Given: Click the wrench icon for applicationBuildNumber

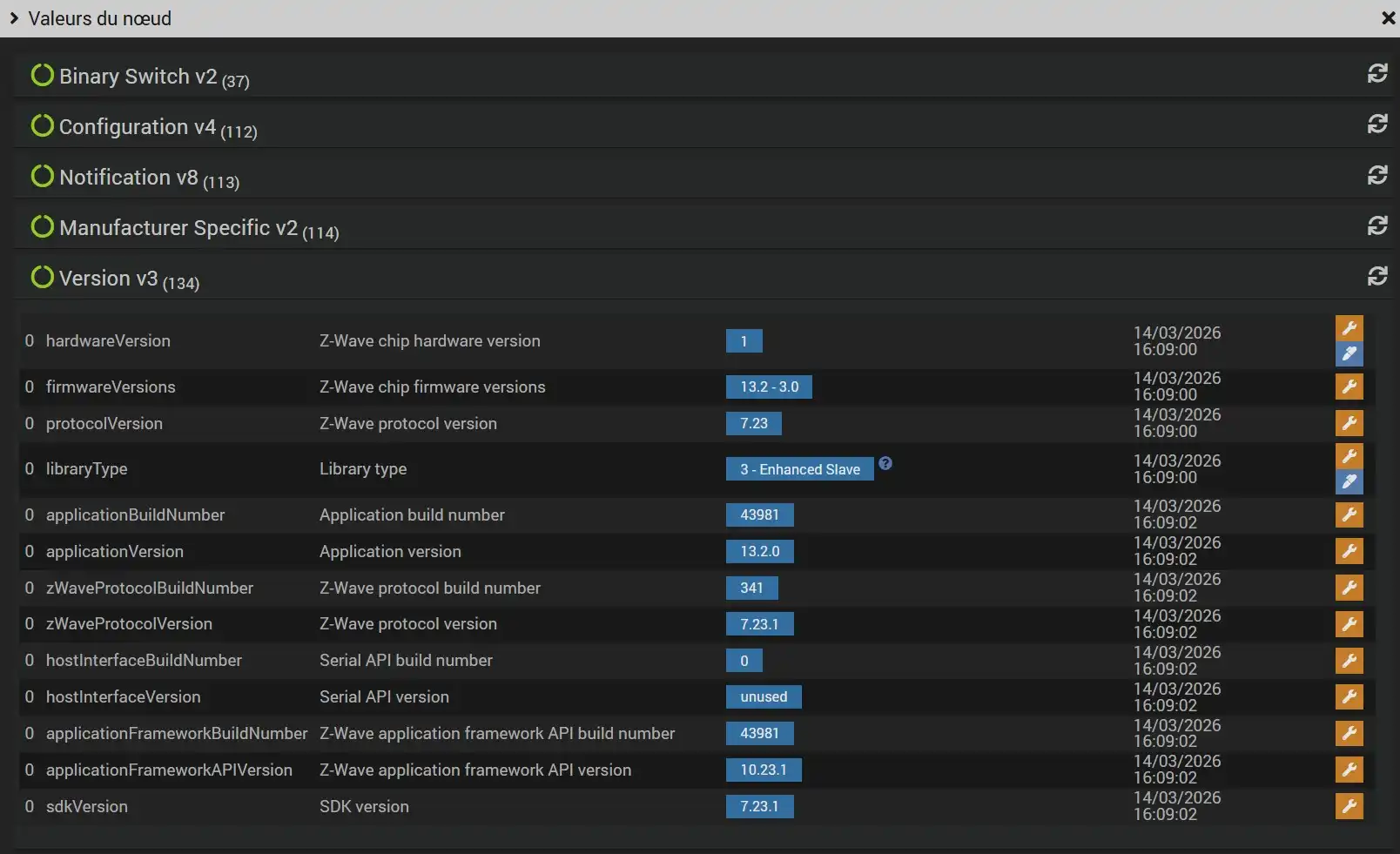Looking at the screenshot, I should point(1349,514).
